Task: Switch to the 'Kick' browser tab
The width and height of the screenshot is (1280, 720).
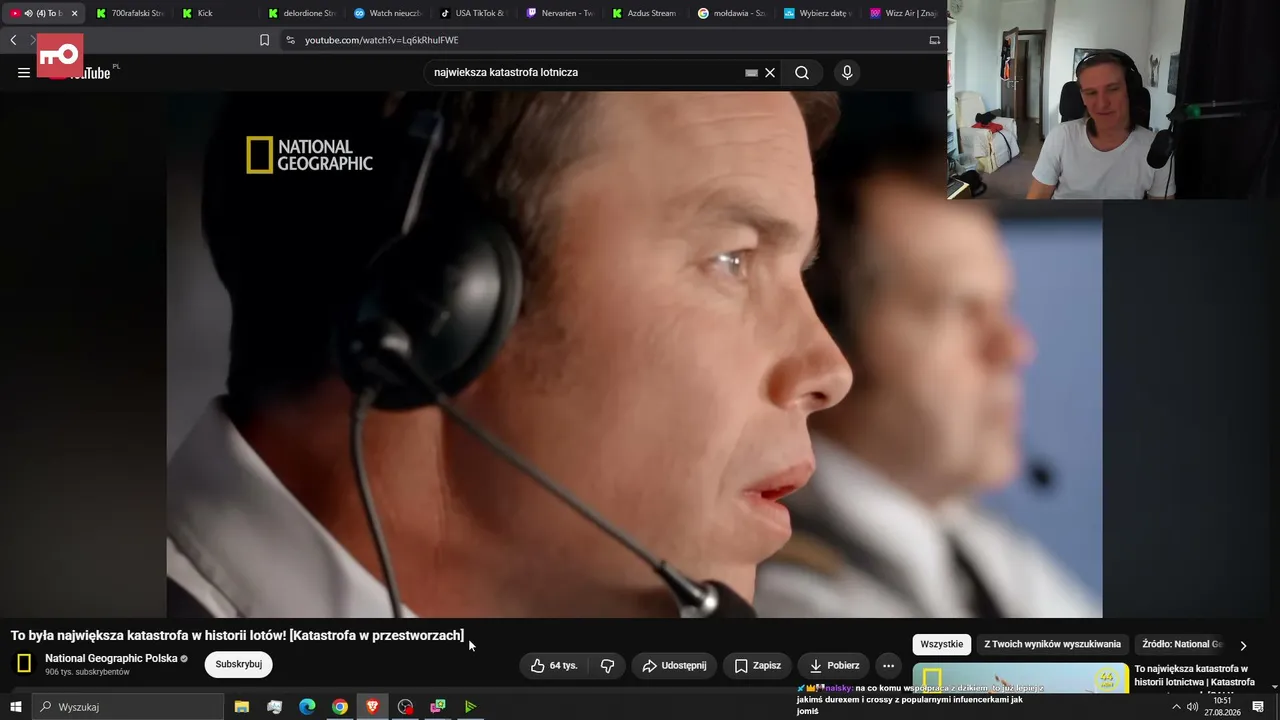Action: point(215,13)
